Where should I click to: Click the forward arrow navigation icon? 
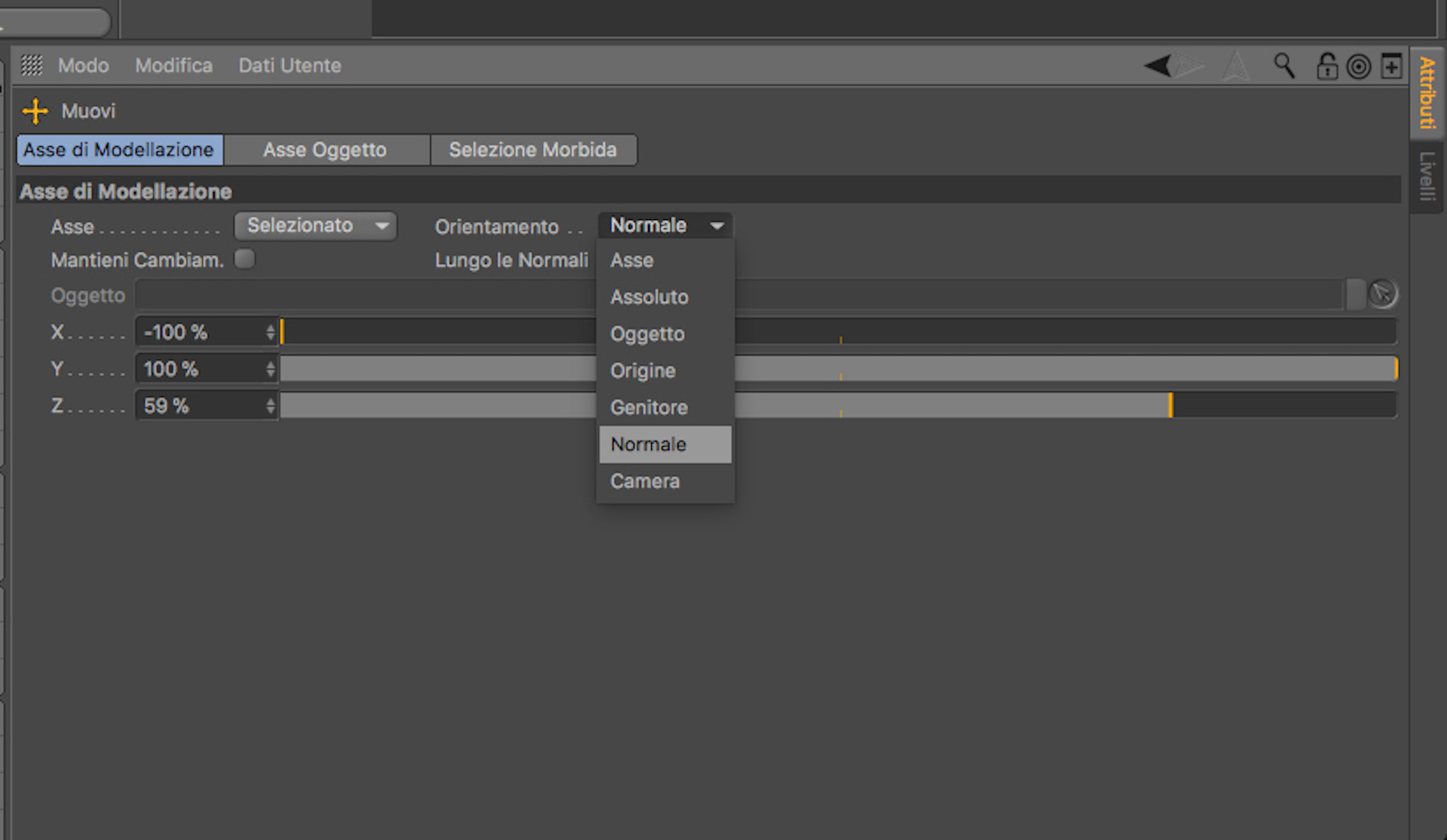pyautogui.click(x=1190, y=66)
